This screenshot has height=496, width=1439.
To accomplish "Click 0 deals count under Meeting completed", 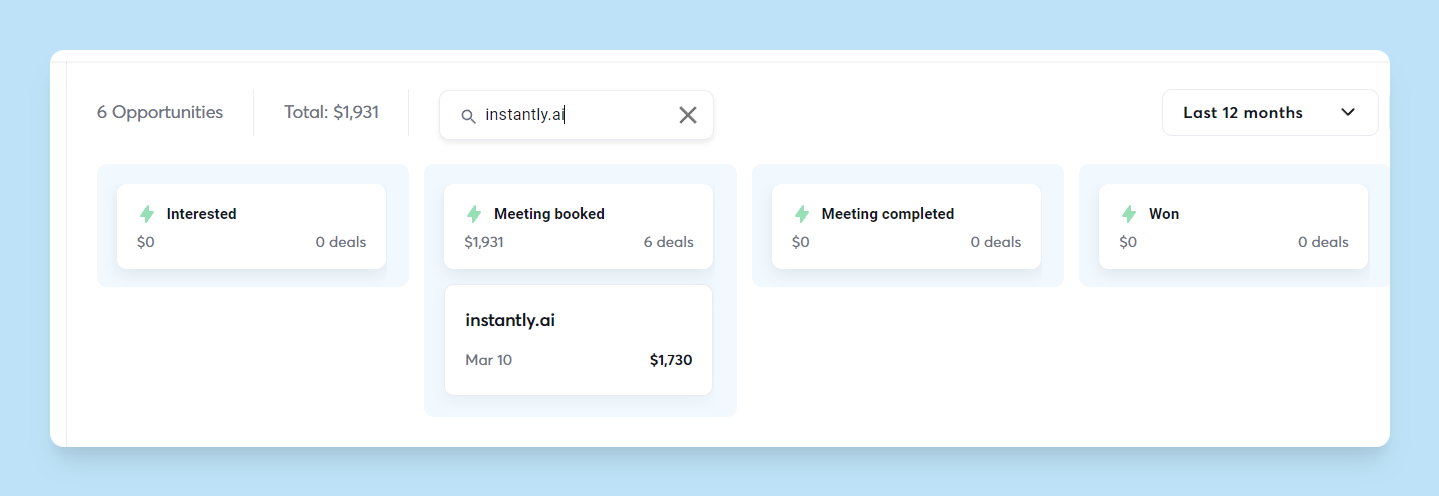I will [996, 242].
